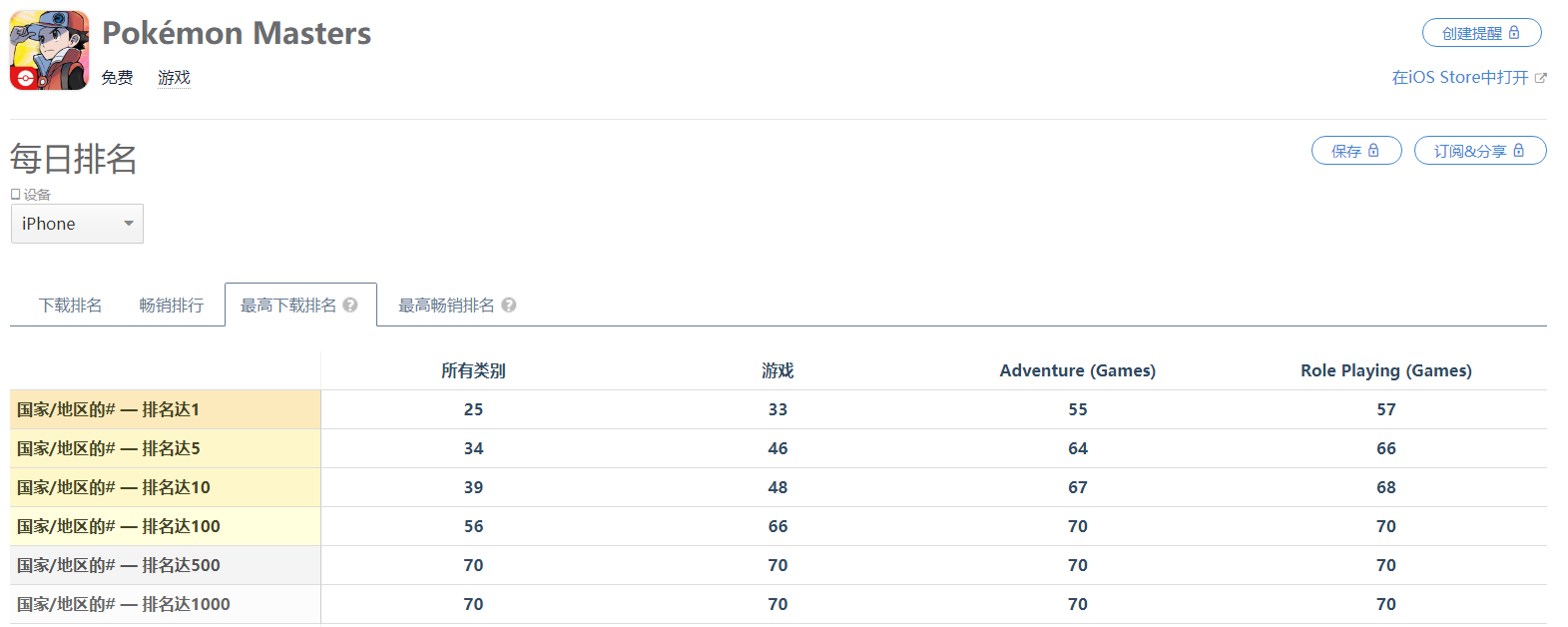This screenshot has width=1568, height=627.
Task: Click the external link icon beside iOS Store
Action: pyautogui.click(x=1541, y=78)
